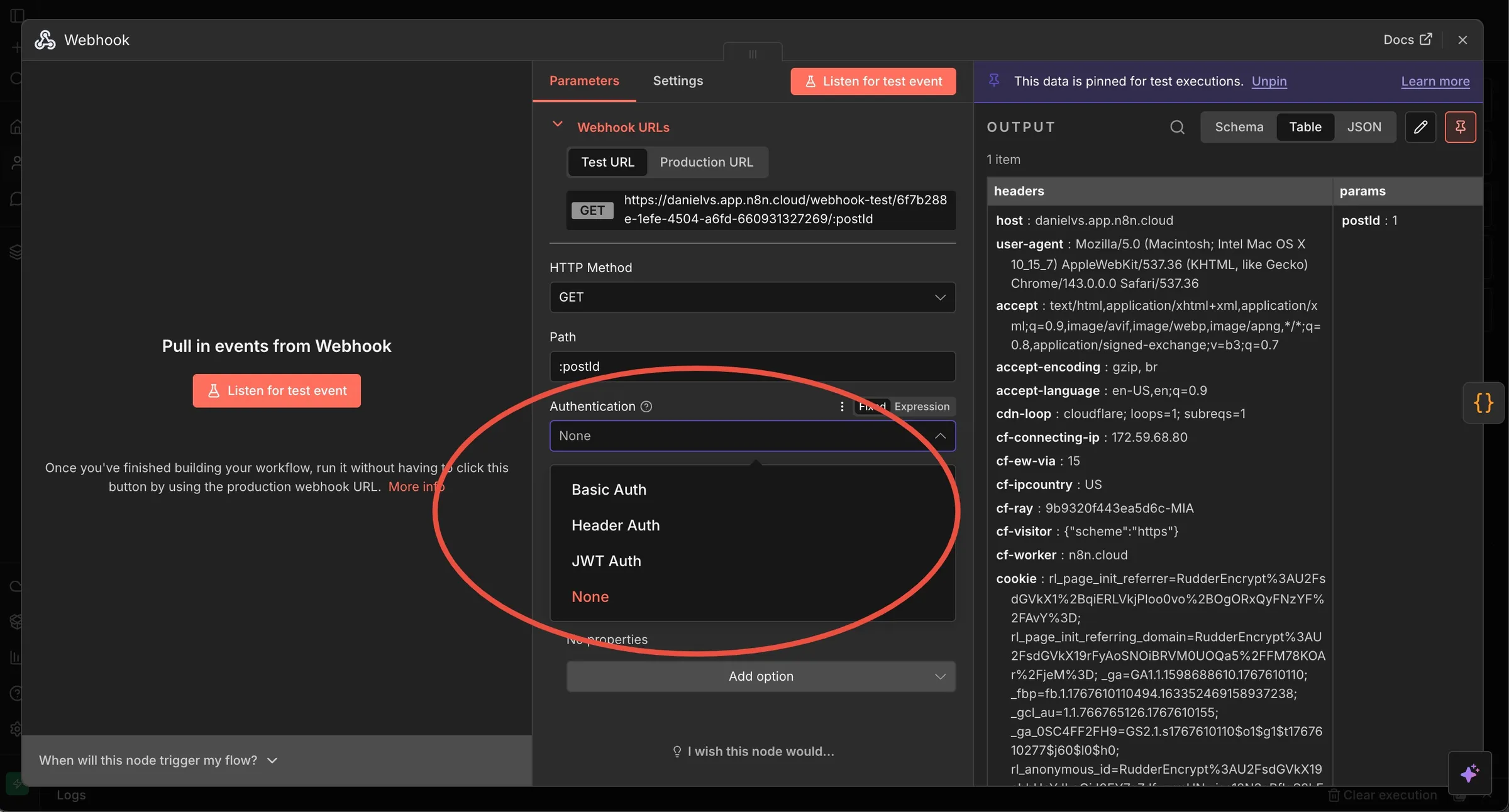The width and height of the screenshot is (1509, 812).
Task: Click cf-ray header value
Action: [x=1119, y=508]
